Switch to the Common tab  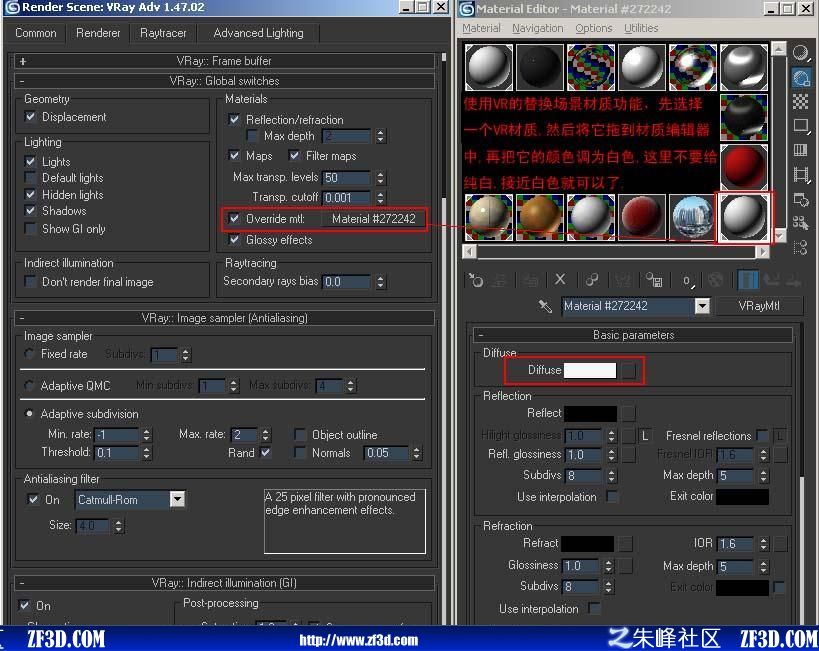(x=36, y=33)
